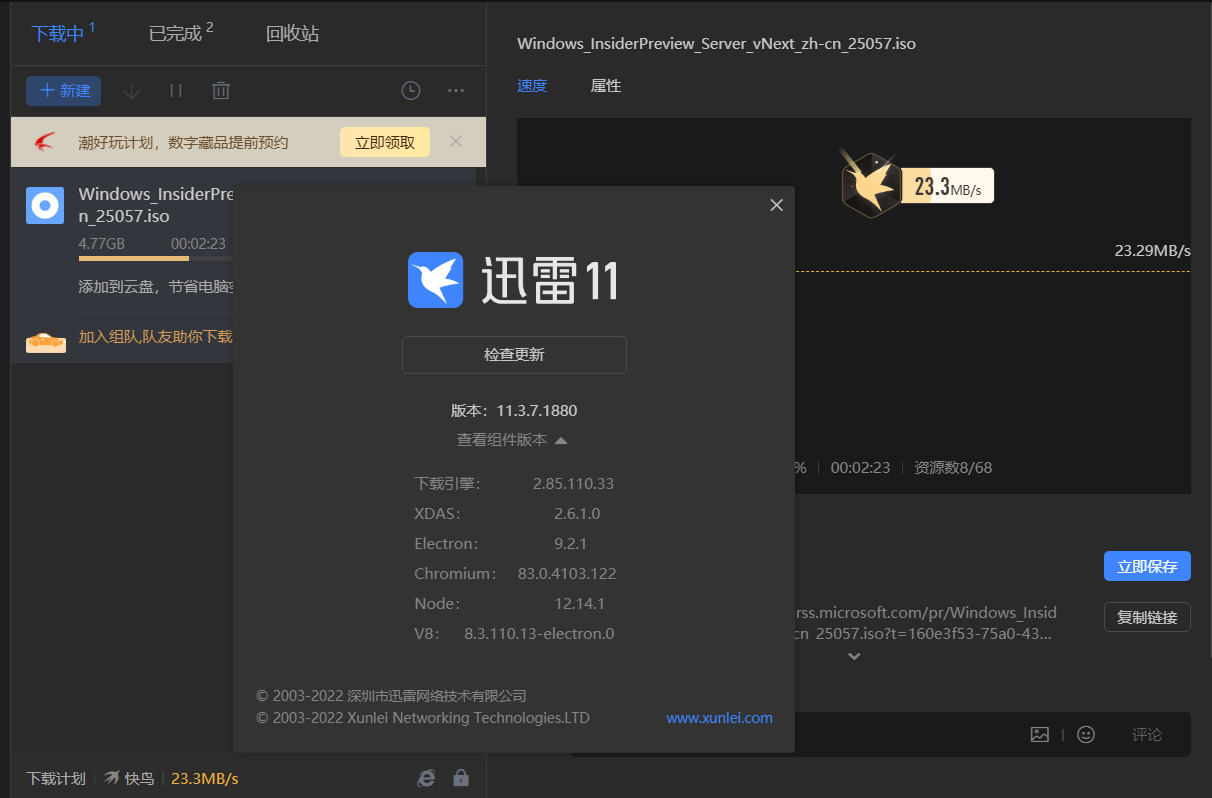Click the 立即保存 save button
The width and height of the screenshot is (1212, 798).
[1147, 566]
